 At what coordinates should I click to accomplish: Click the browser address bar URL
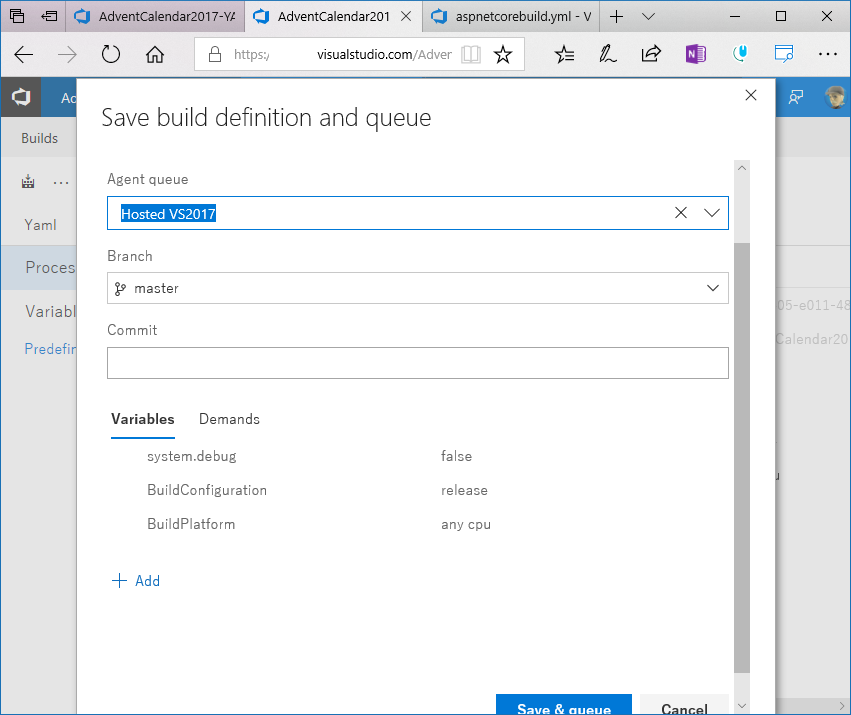point(343,54)
